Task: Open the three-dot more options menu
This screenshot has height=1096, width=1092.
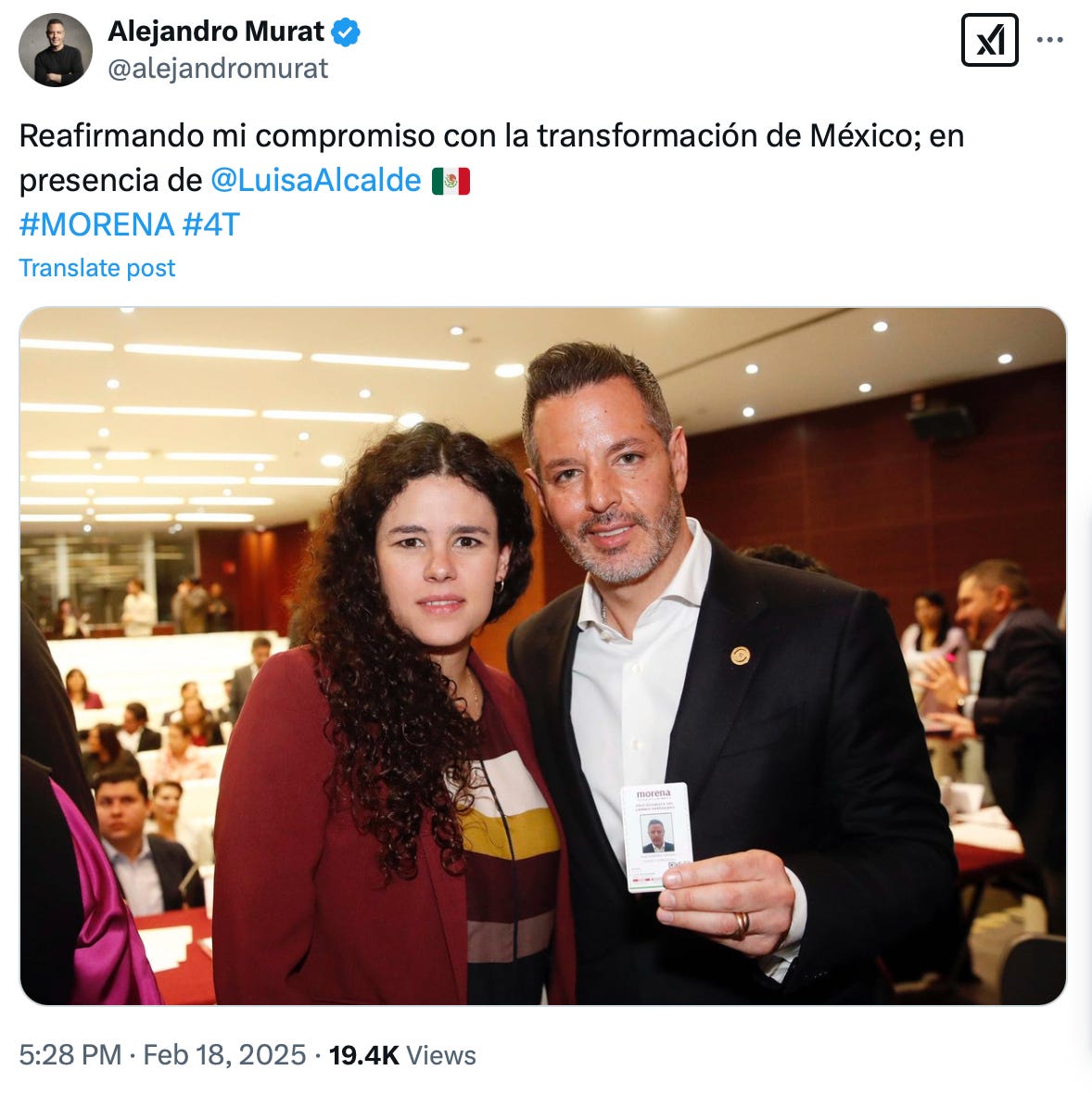Action: [1049, 40]
